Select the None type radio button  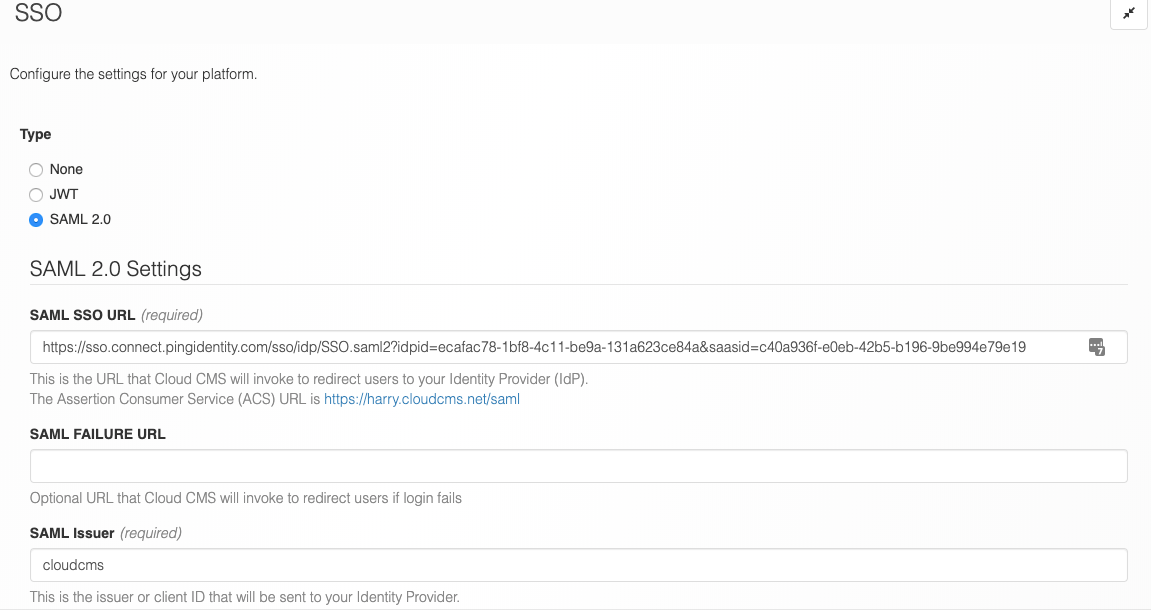pyautogui.click(x=36, y=170)
